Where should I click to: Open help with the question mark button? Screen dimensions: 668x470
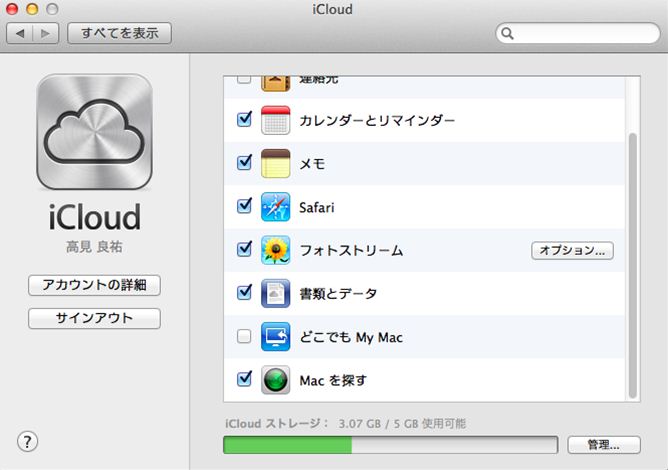(28, 441)
